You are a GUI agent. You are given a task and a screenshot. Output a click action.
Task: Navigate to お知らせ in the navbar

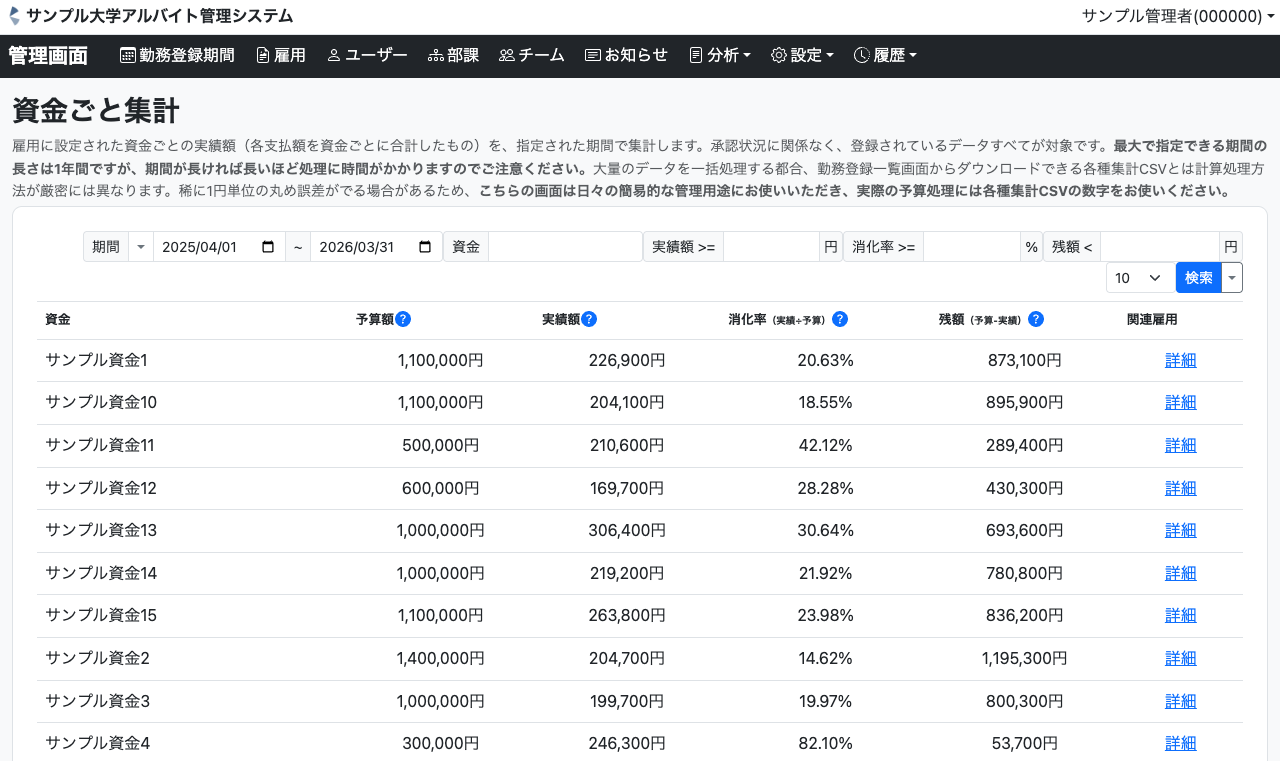coord(626,56)
